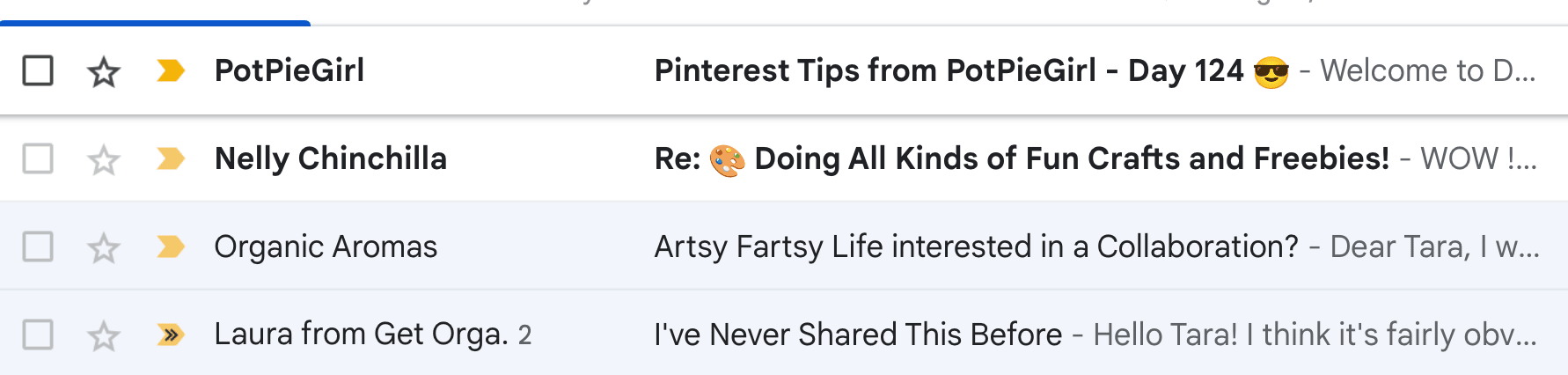Toggle importance marker on Nelly Chinchilla email
The image size is (1568, 375).
pyautogui.click(x=171, y=158)
